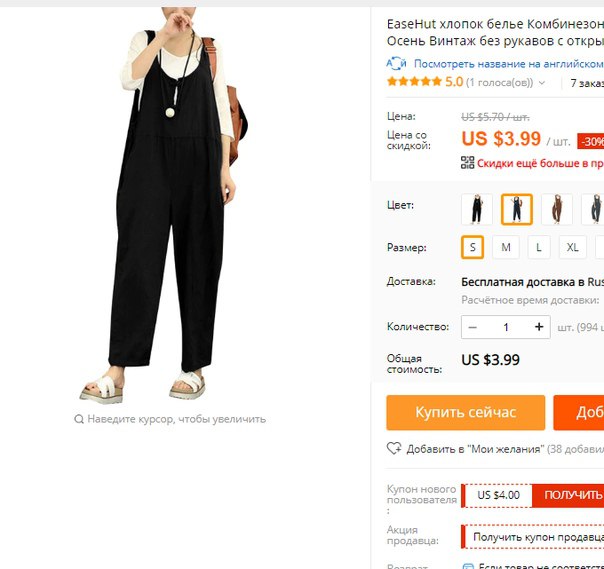Click the QR code icon near discounts text
This screenshot has height=569, width=604.
[468, 163]
